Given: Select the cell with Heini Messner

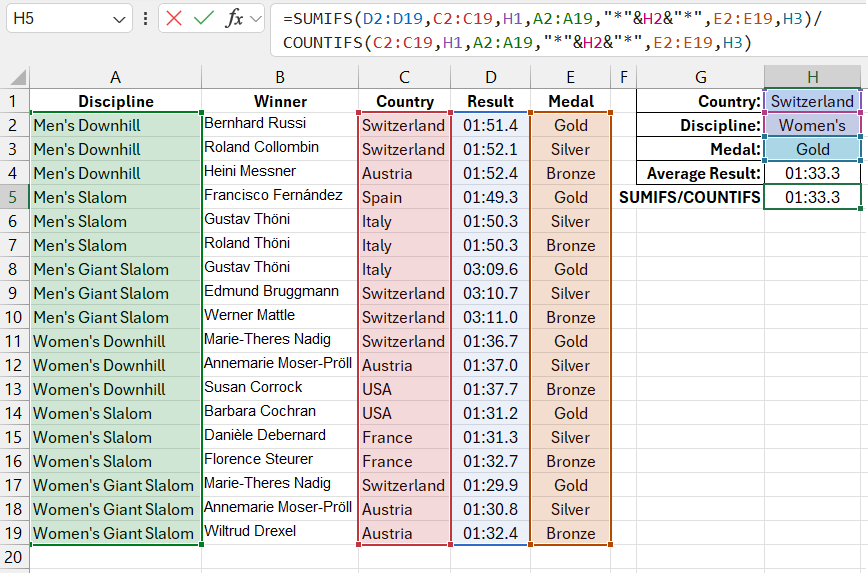Looking at the screenshot, I should [280, 173].
